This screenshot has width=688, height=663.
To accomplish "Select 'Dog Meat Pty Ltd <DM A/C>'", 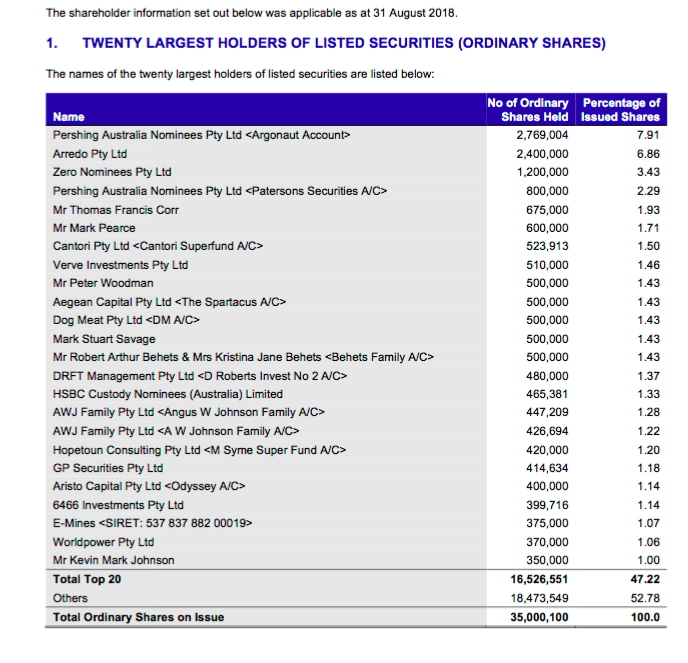I will point(126,320).
